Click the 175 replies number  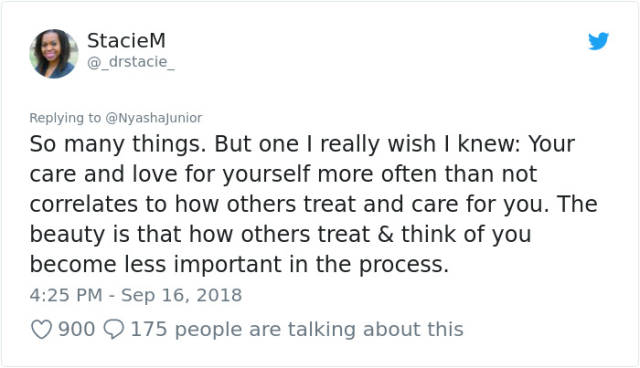(x=149, y=329)
